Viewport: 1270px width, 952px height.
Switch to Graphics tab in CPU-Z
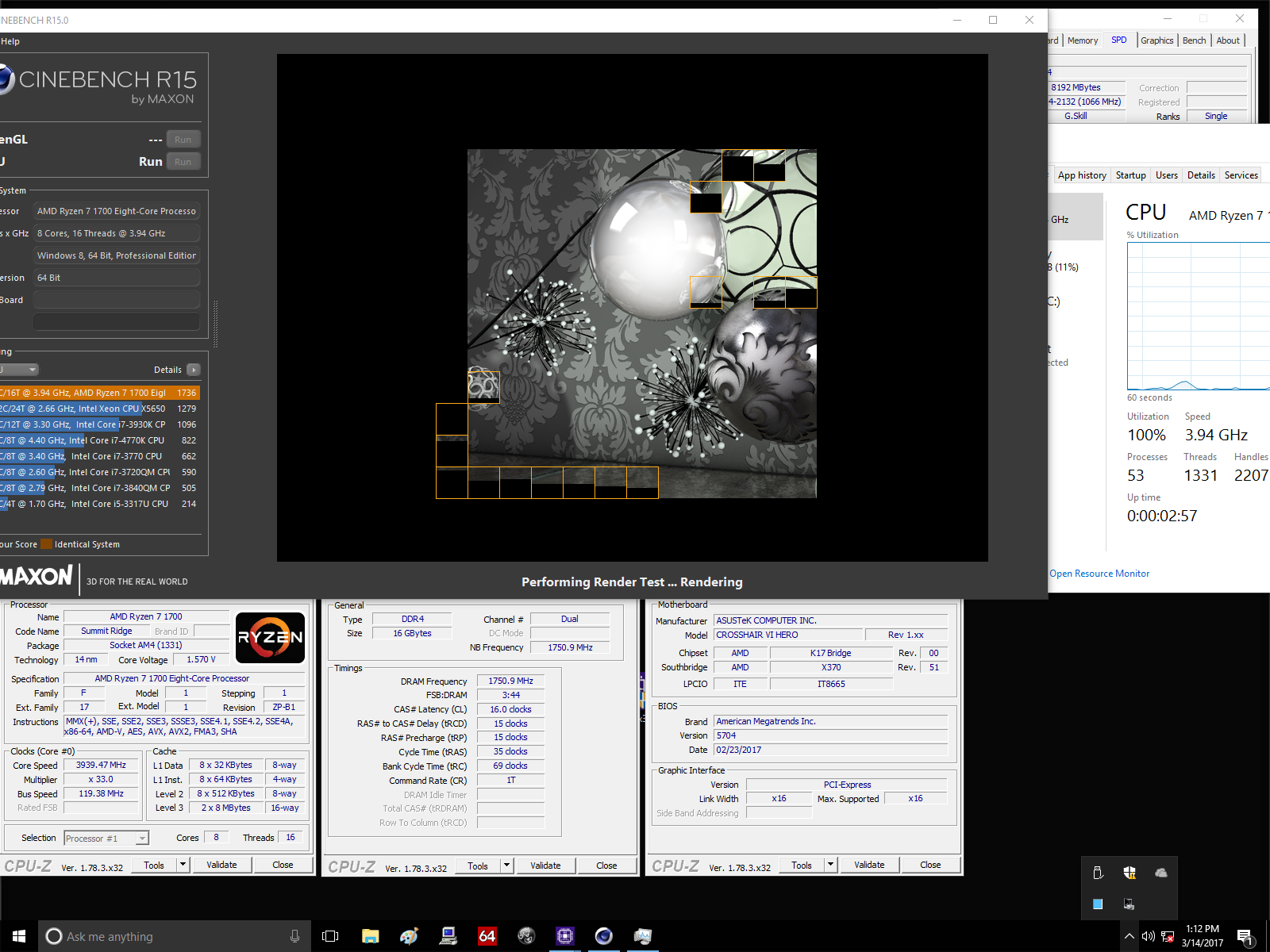coord(1157,40)
